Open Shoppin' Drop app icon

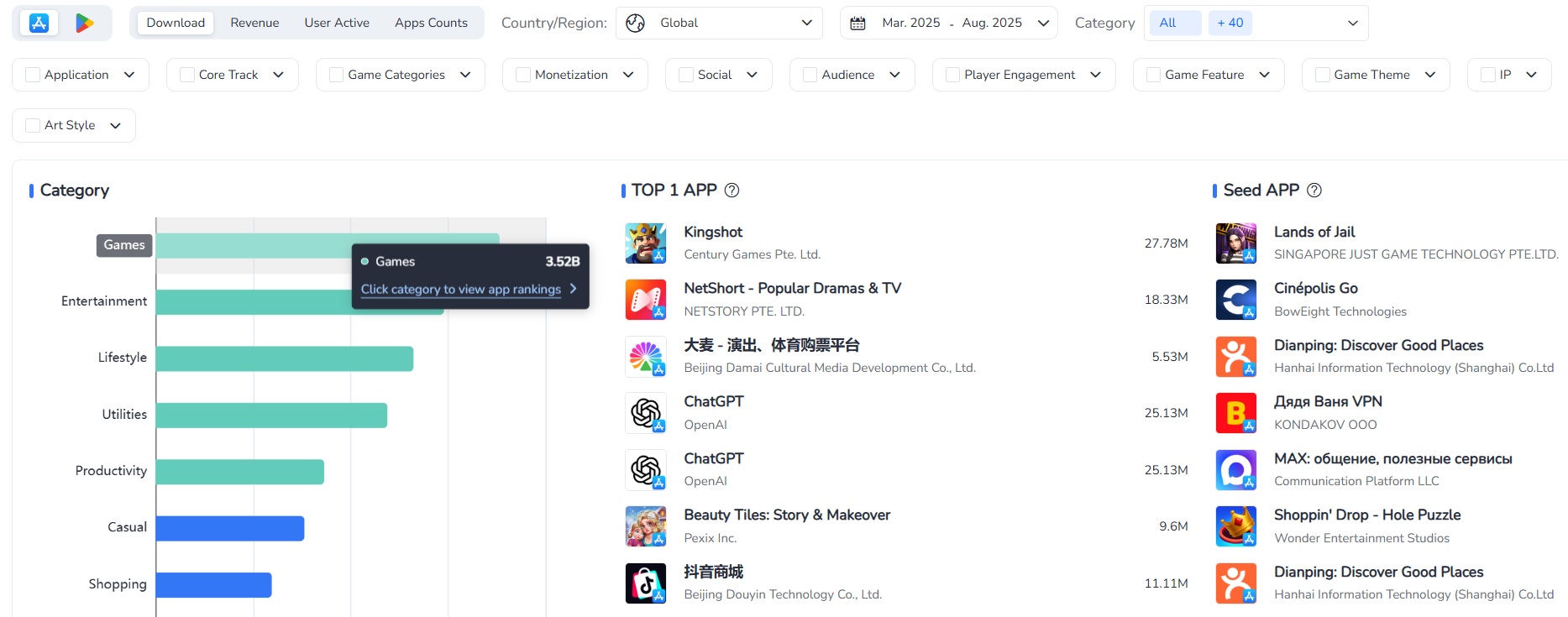1236,526
